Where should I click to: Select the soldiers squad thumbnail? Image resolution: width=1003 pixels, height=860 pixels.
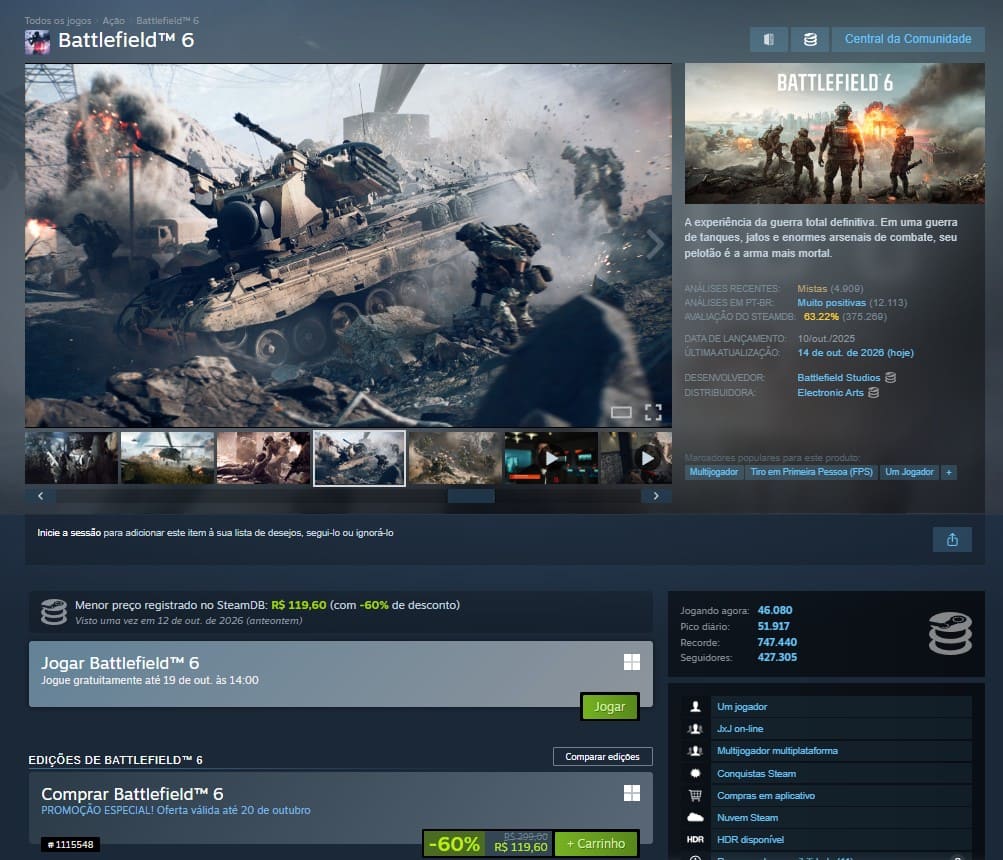[x=72, y=458]
